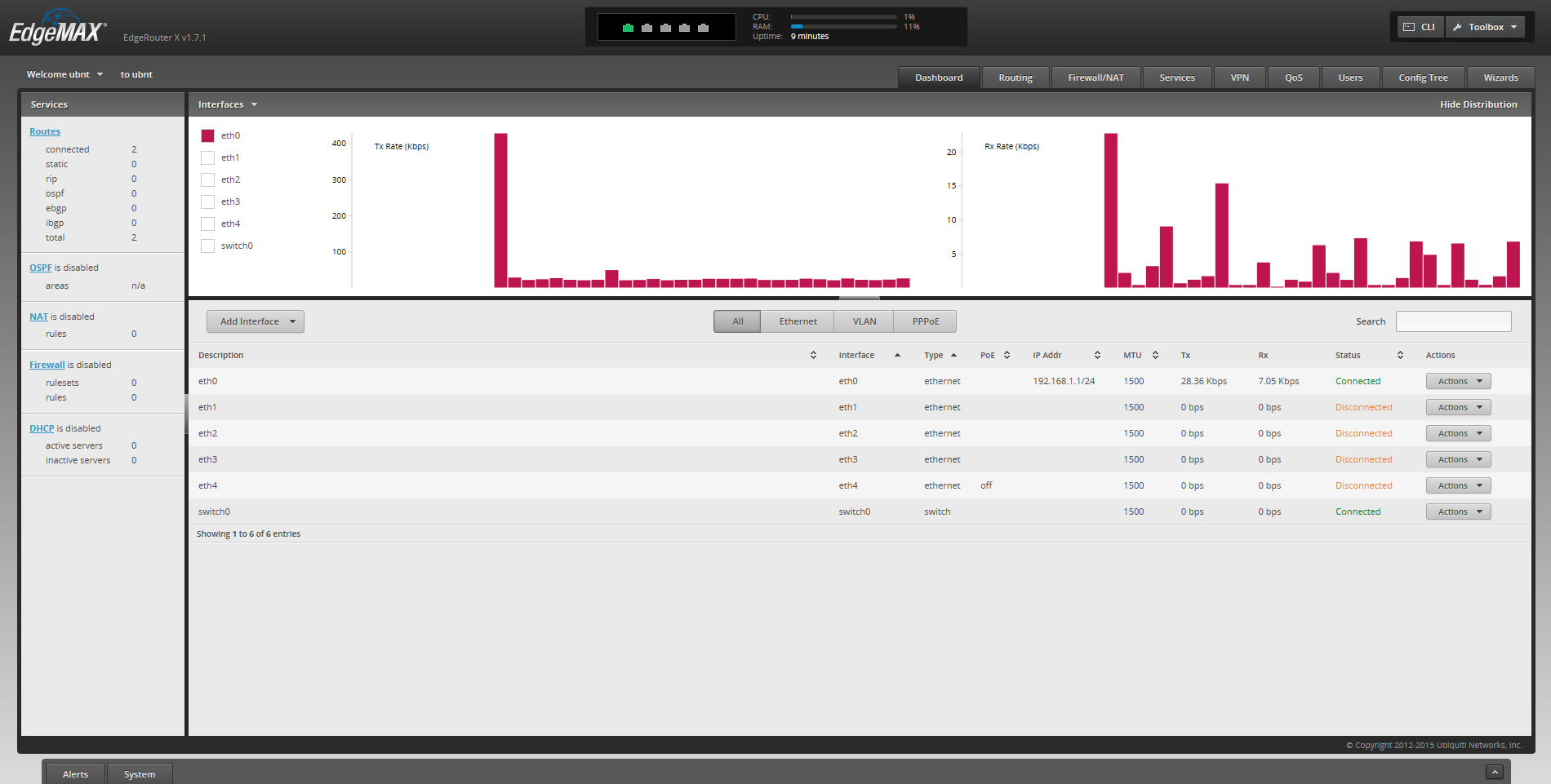Viewport: 1551px width, 784px height.
Task: Enable the eth3 graph checkbox
Action: tap(207, 202)
